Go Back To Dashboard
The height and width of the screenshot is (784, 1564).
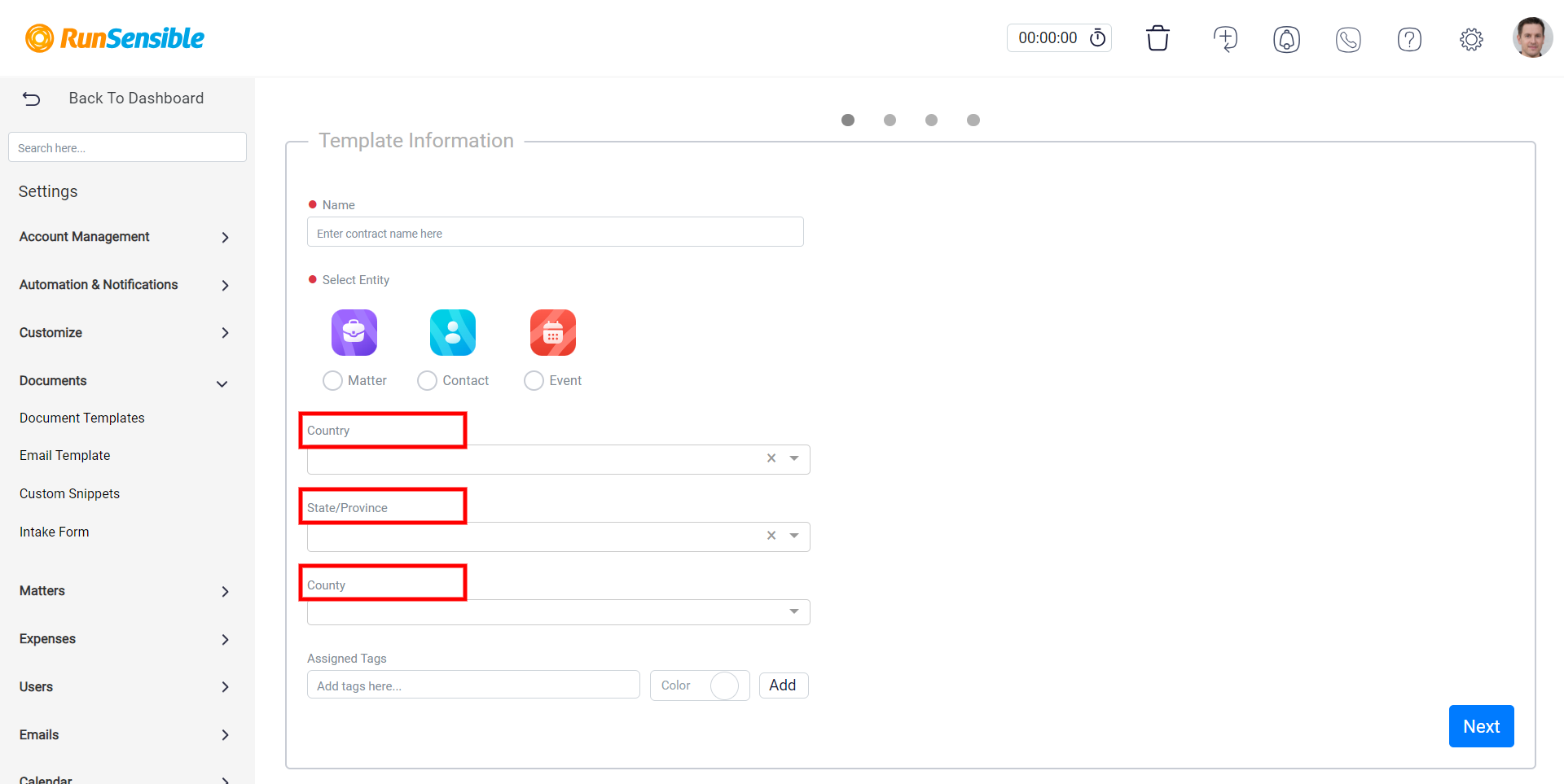point(137,99)
